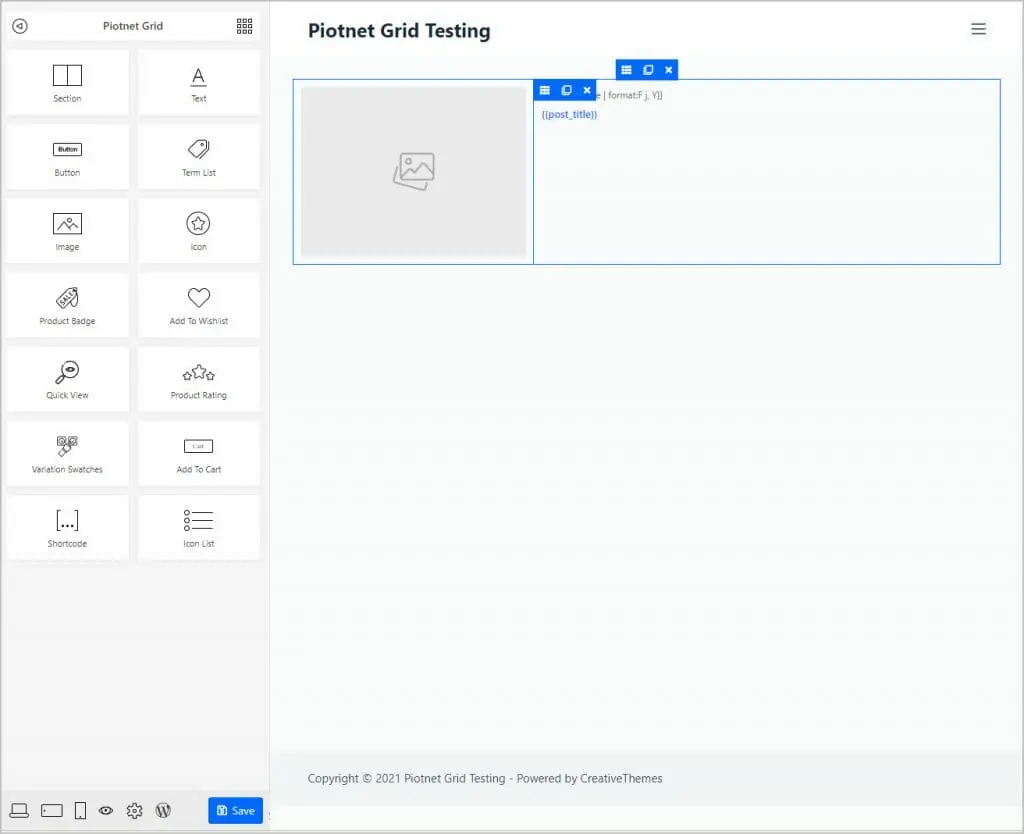Open the section edit grid icon

pos(627,69)
